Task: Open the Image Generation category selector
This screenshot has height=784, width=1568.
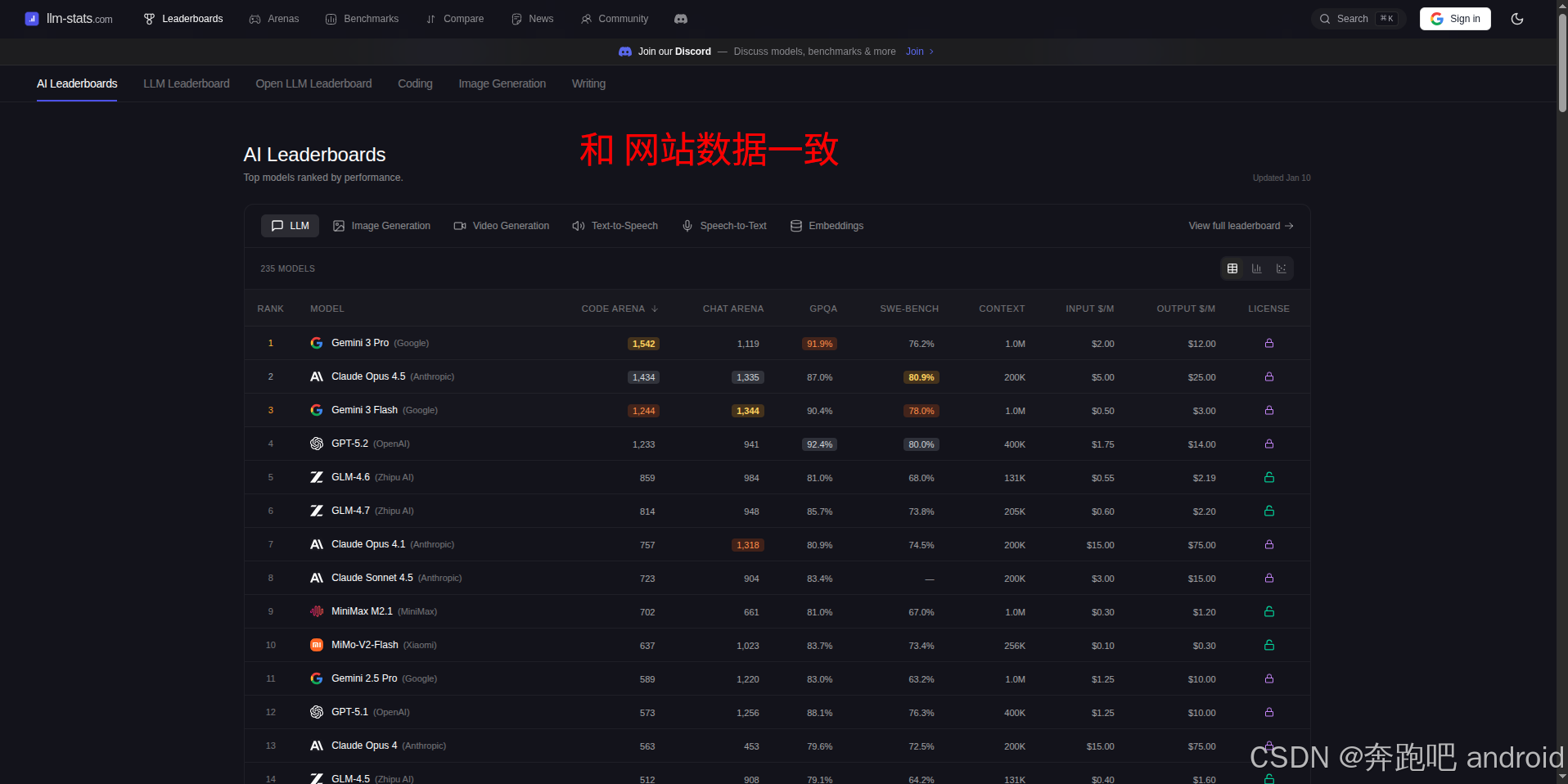Action: 381,226
